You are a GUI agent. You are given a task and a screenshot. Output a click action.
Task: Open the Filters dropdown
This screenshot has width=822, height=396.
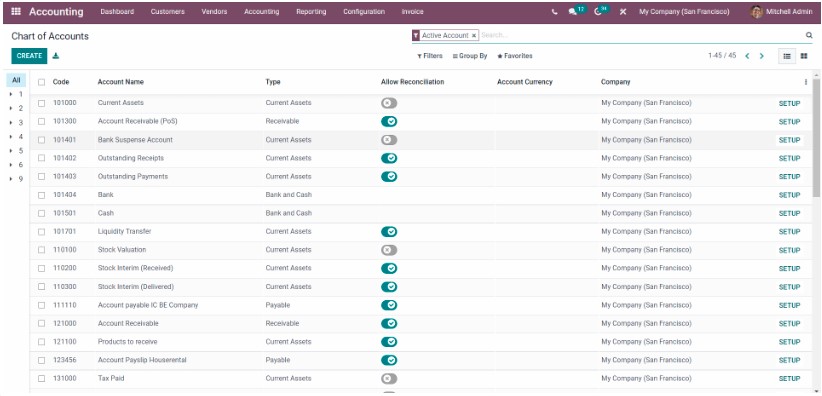[430, 56]
